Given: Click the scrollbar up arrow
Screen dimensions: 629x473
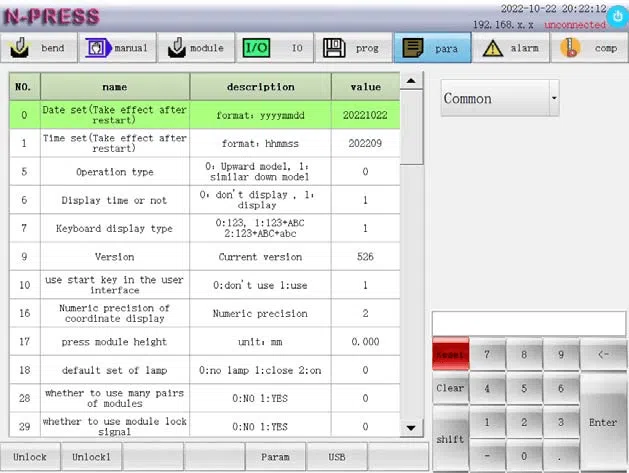Looking at the screenshot, I should [x=411, y=81].
